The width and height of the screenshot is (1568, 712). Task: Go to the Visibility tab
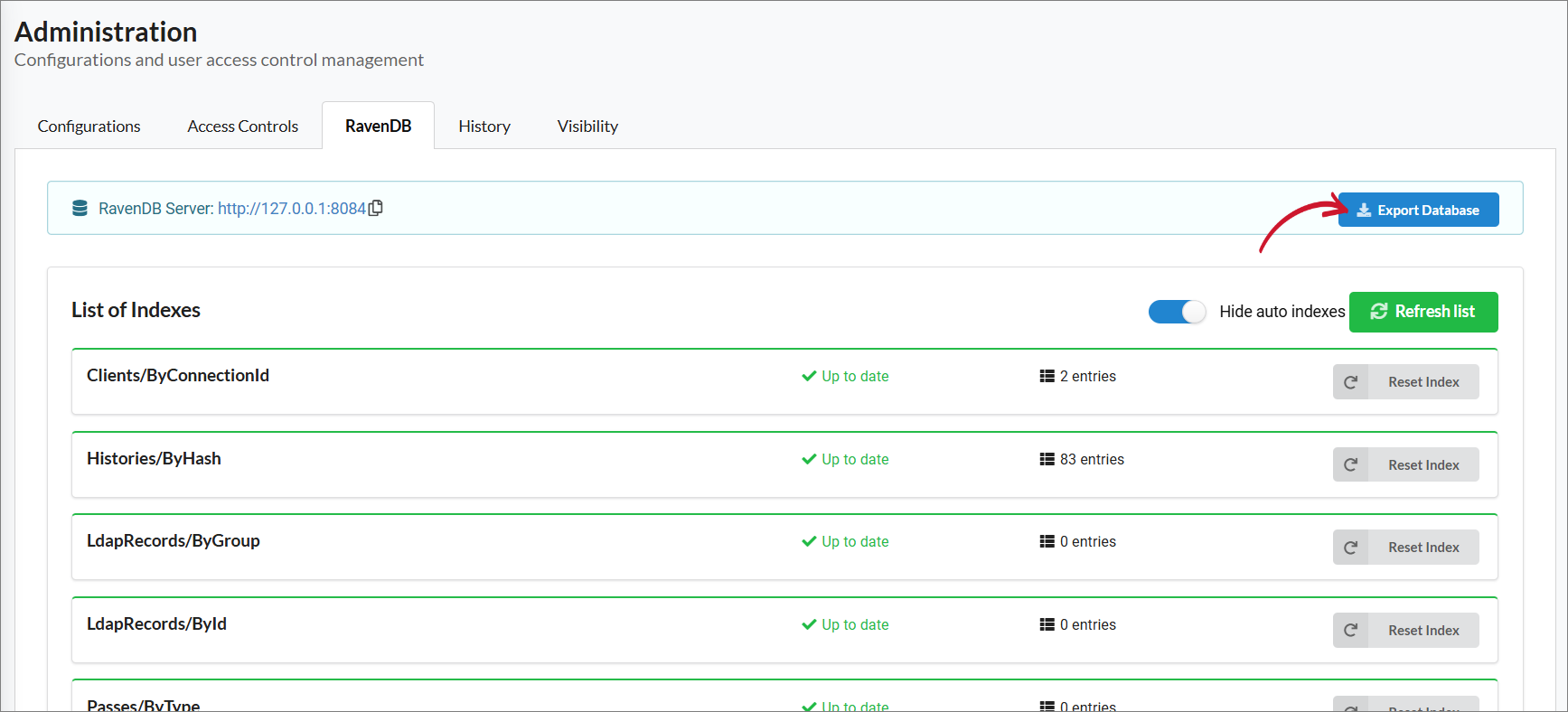(x=587, y=126)
